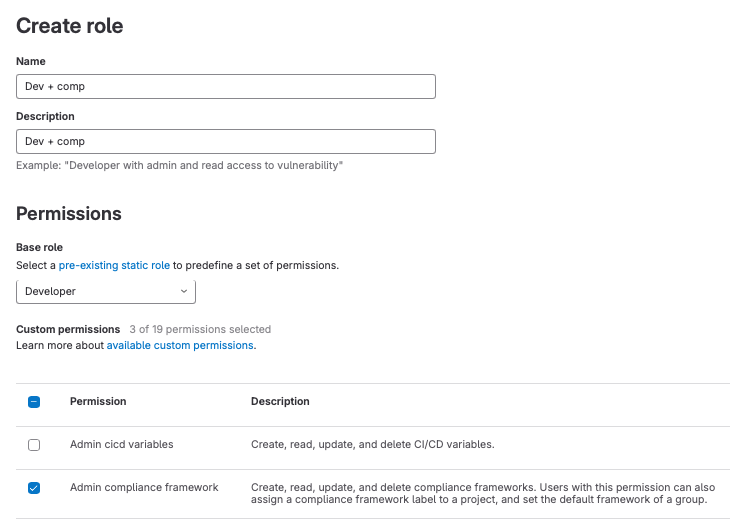Click into the Name text field
The image size is (738, 521).
[226, 87]
